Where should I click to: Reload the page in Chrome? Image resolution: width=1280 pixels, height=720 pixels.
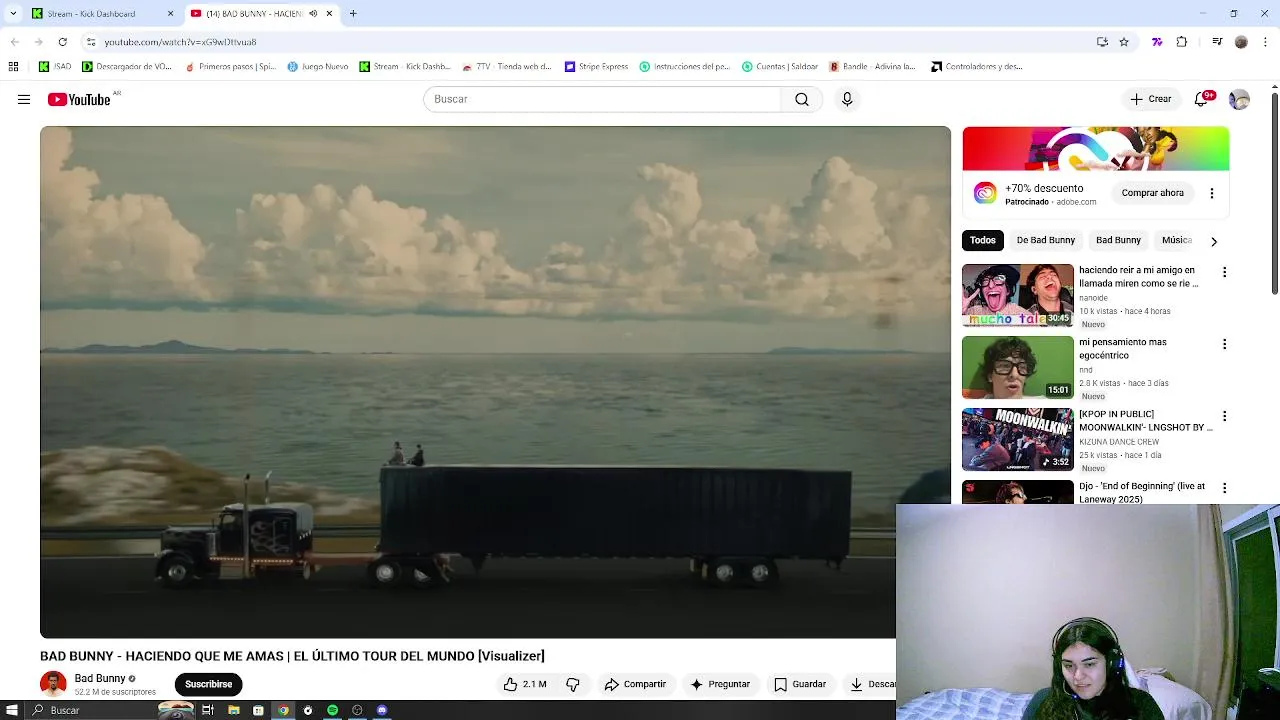point(62,42)
